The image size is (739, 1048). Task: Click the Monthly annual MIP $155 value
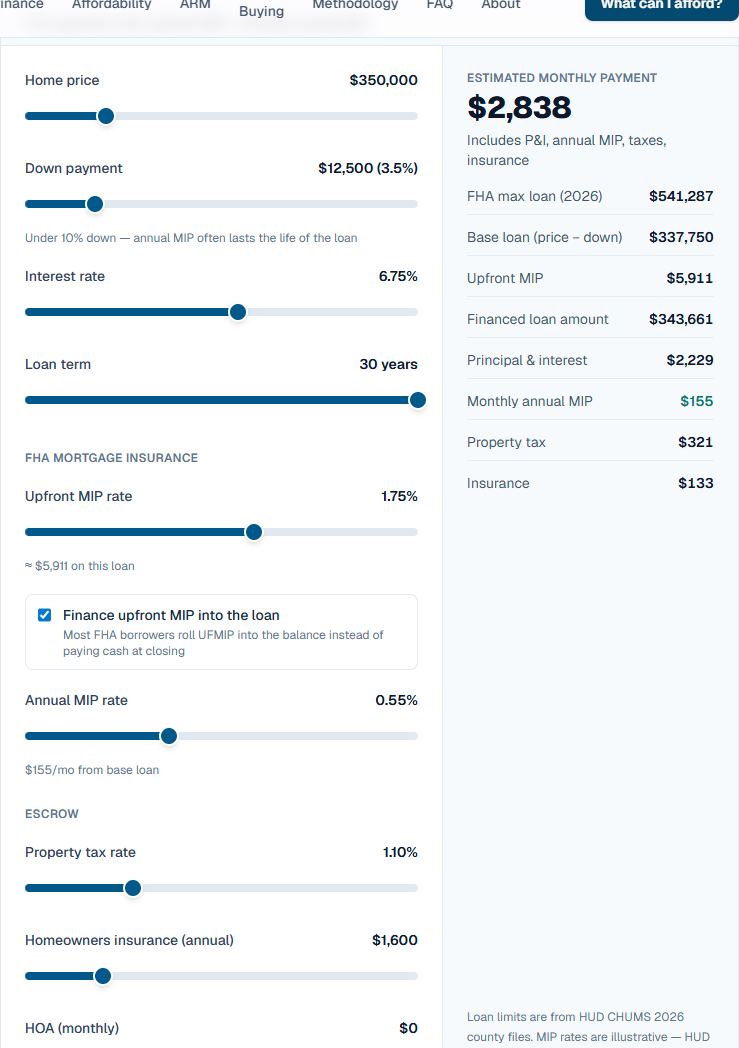(x=696, y=402)
